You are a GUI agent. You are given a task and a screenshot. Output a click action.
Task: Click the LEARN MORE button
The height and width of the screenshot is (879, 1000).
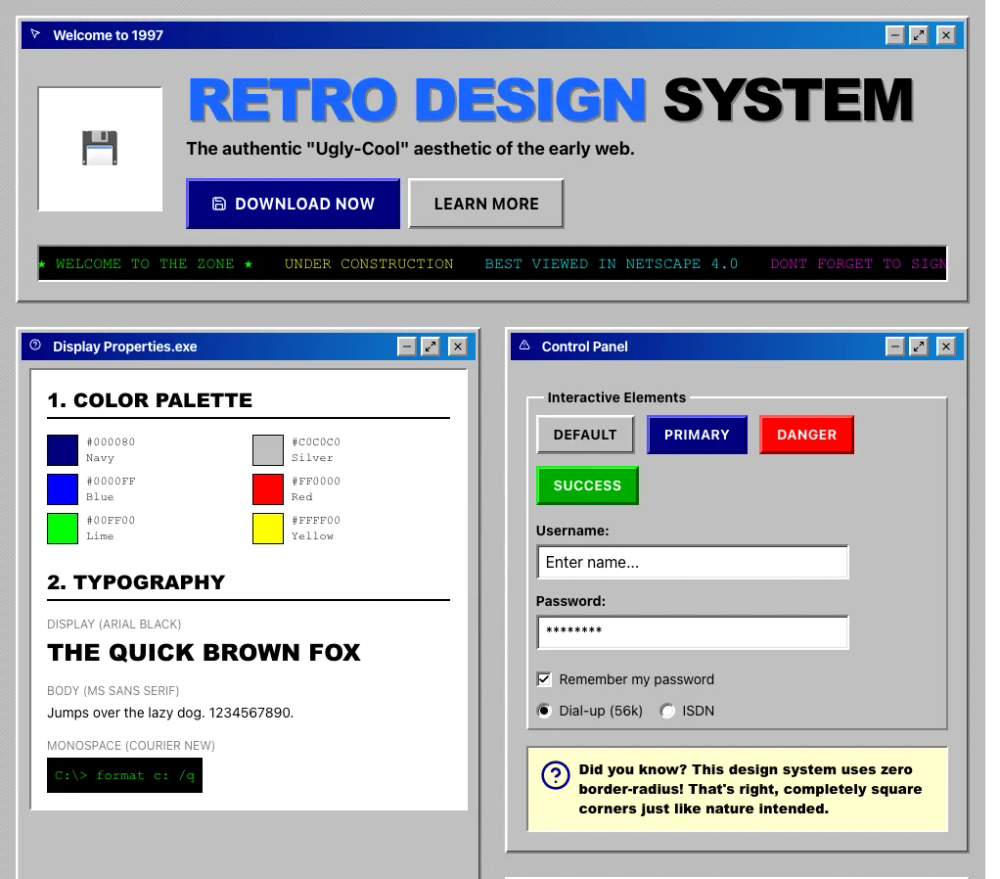click(x=486, y=203)
